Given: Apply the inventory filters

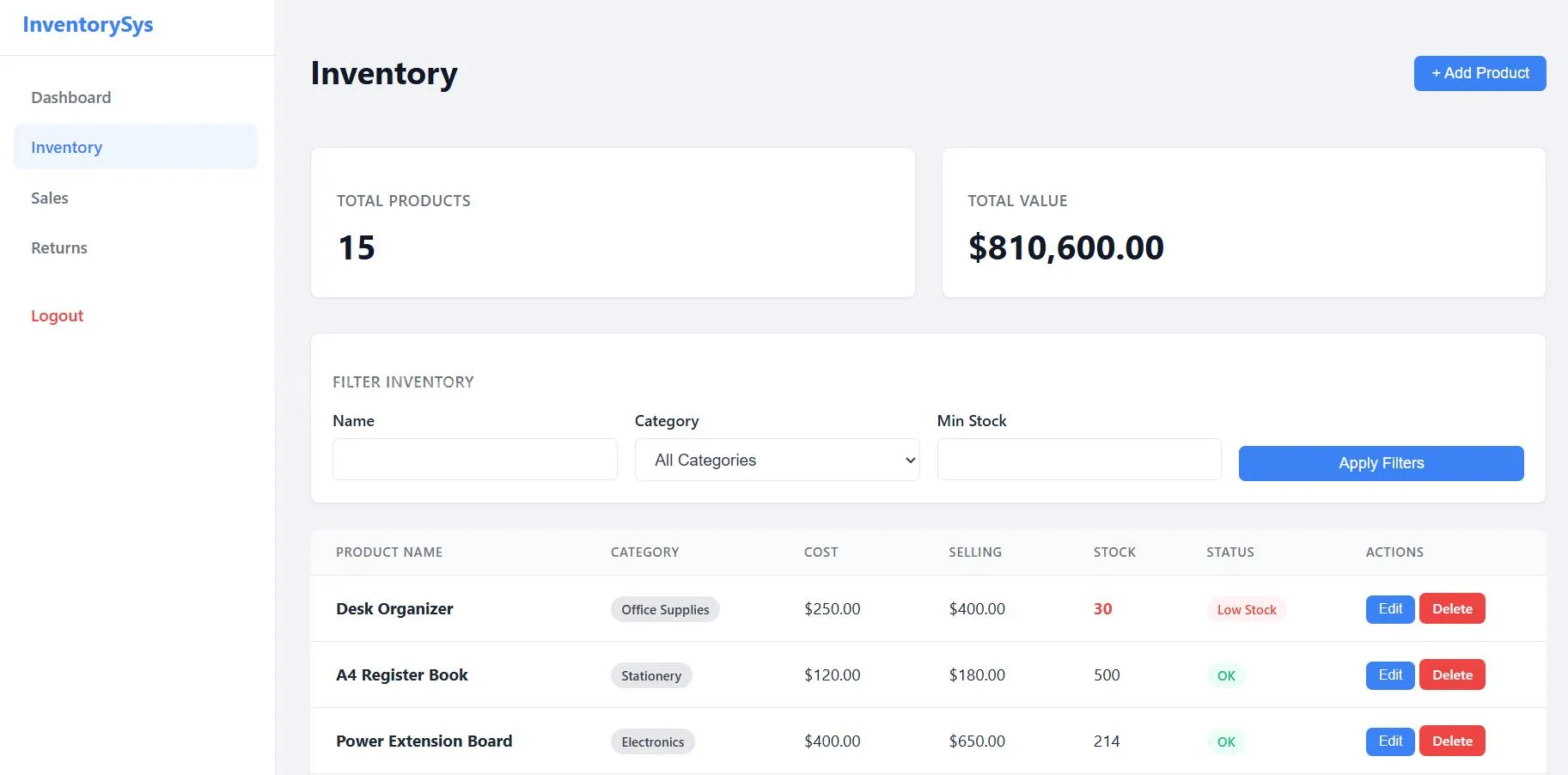Looking at the screenshot, I should (1381, 463).
